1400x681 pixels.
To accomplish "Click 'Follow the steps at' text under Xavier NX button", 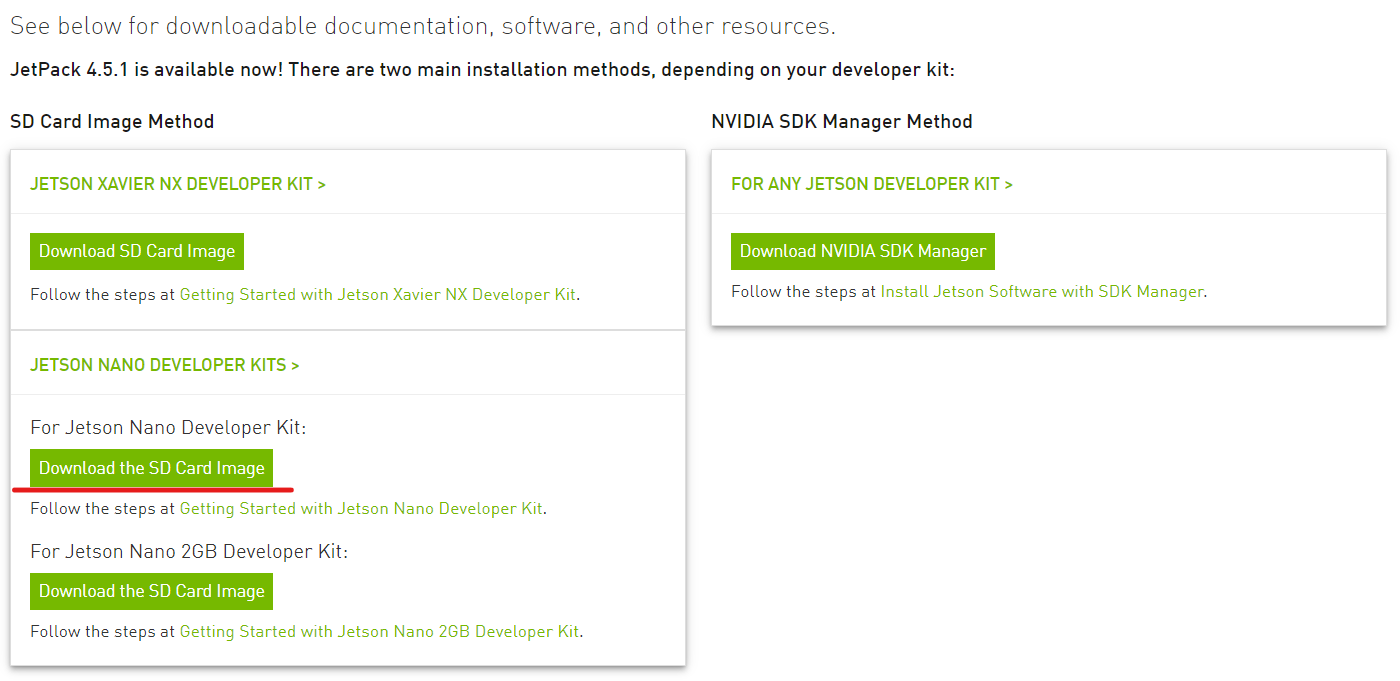I will pyautogui.click(x=102, y=295).
